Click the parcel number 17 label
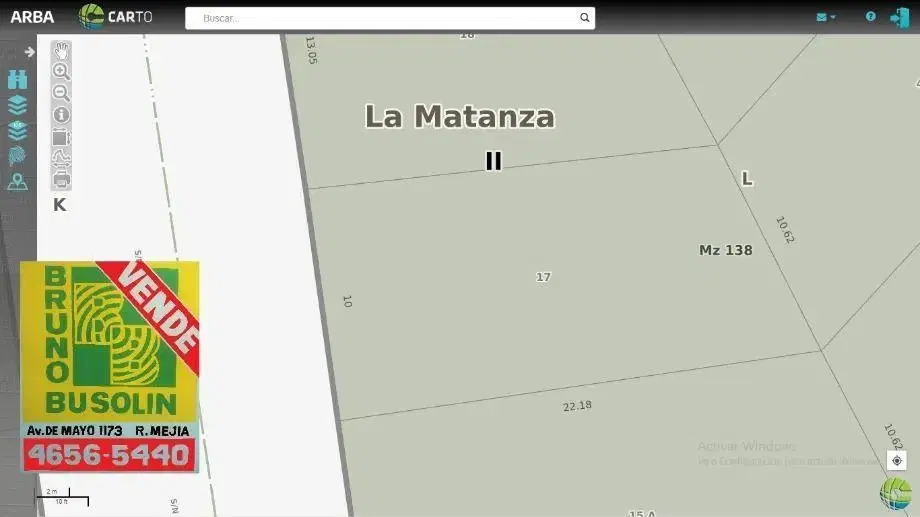The width and height of the screenshot is (920, 517). point(543,277)
